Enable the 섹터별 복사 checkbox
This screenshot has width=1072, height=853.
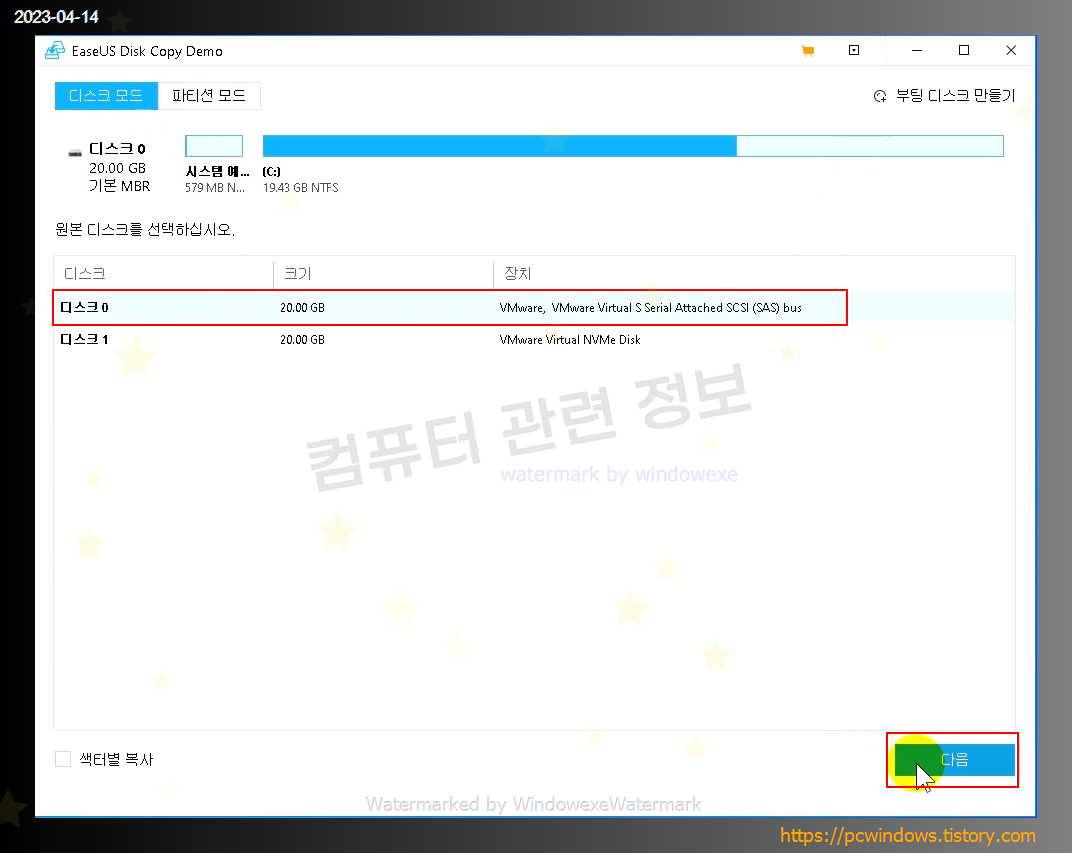tap(63, 759)
